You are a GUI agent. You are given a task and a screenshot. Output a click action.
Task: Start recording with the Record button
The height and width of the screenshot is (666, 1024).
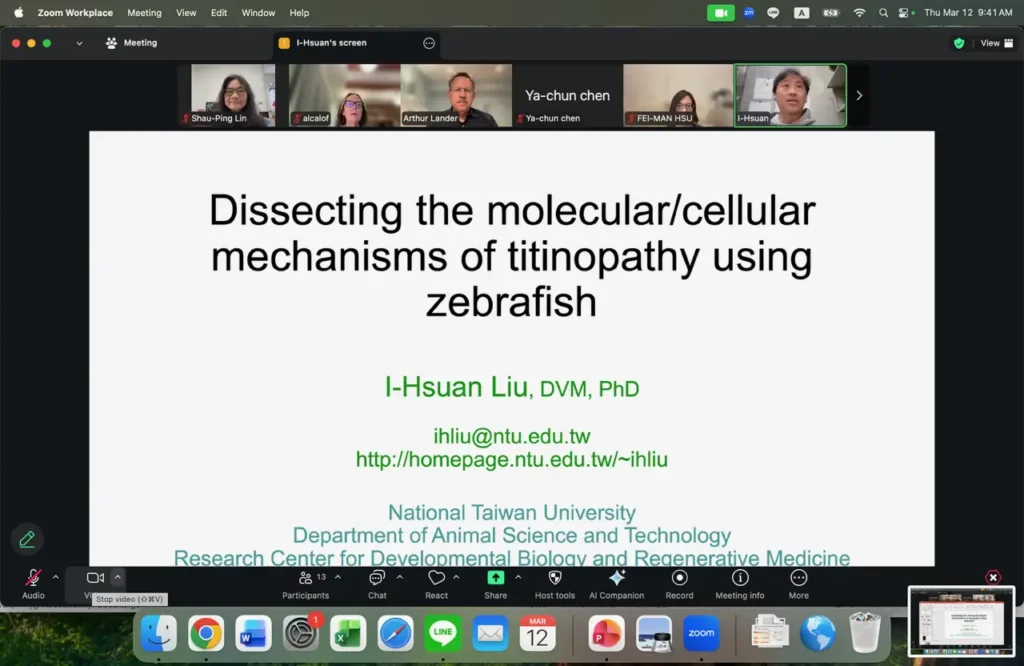point(679,584)
